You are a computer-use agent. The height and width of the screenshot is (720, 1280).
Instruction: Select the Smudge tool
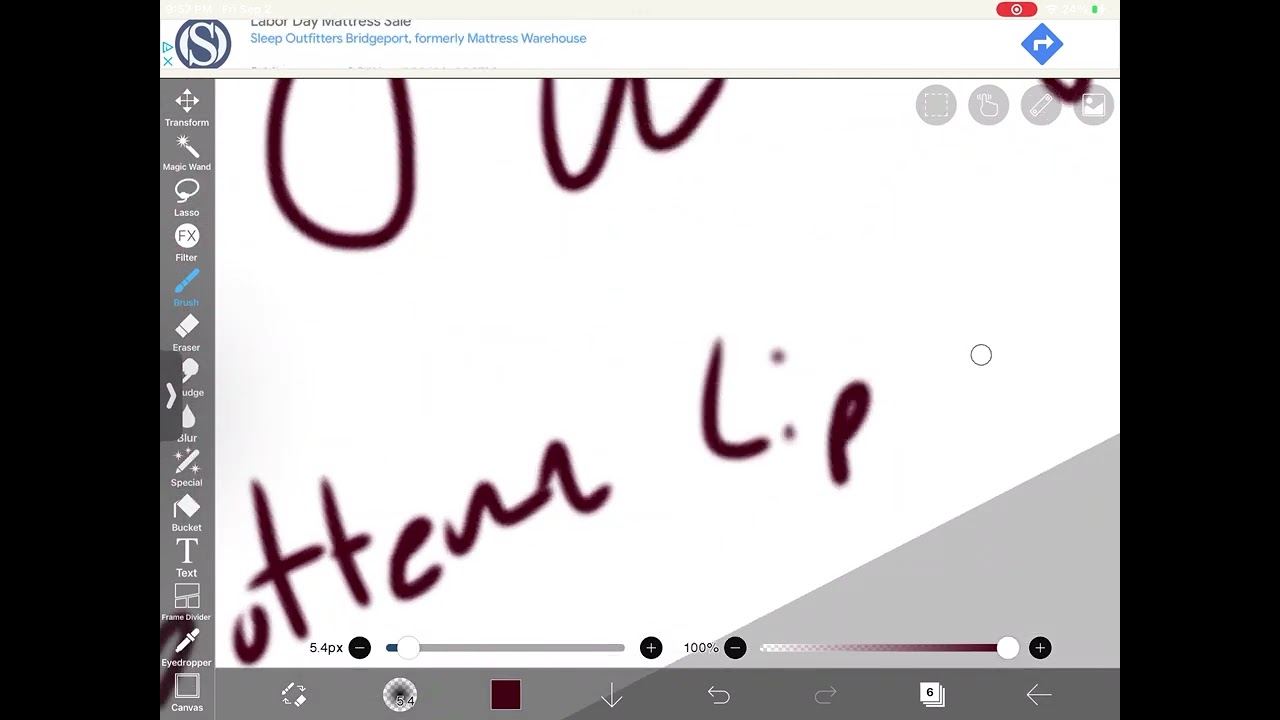point(190,378)
